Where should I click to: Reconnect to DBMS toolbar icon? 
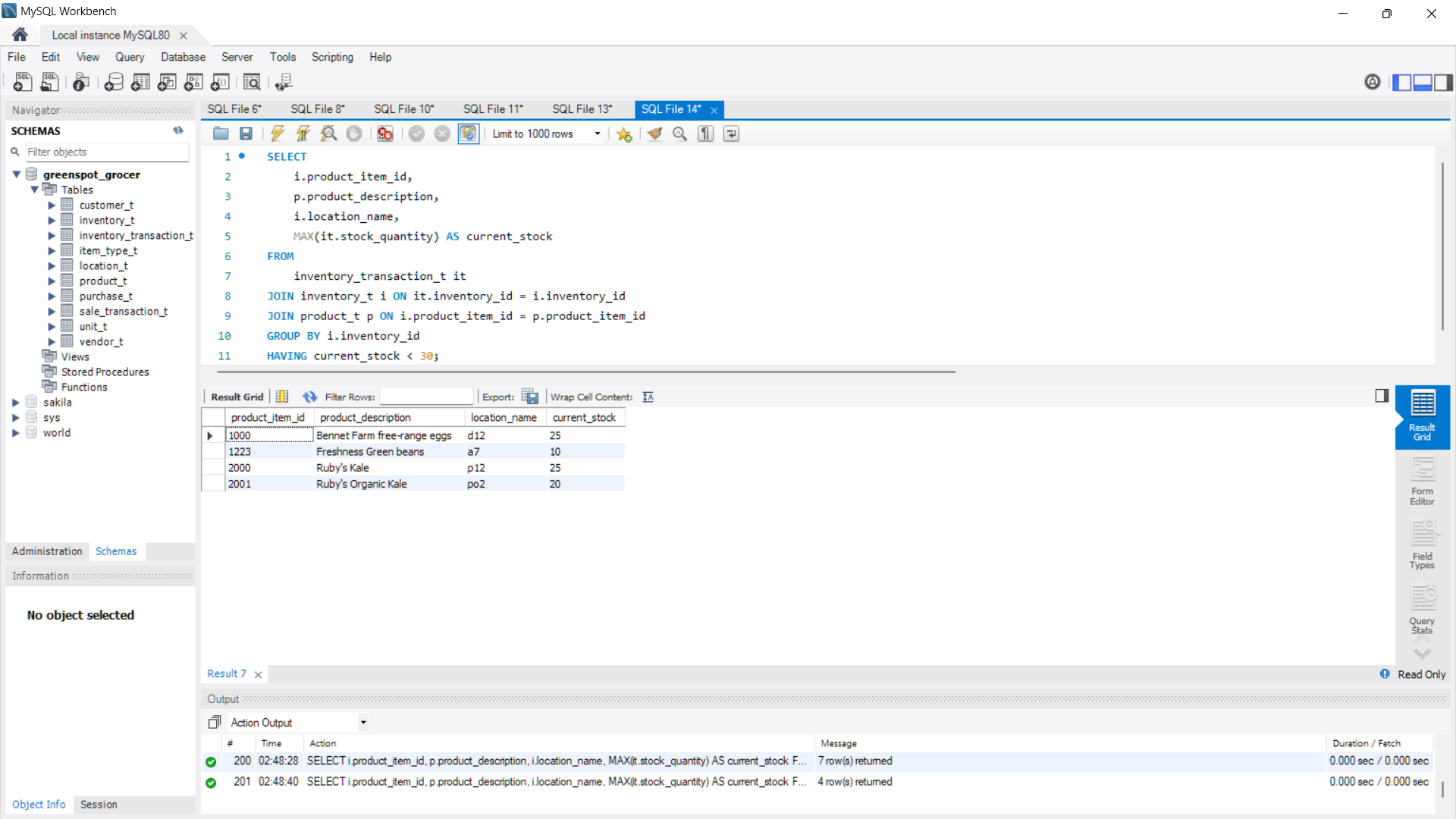[284, 82]
